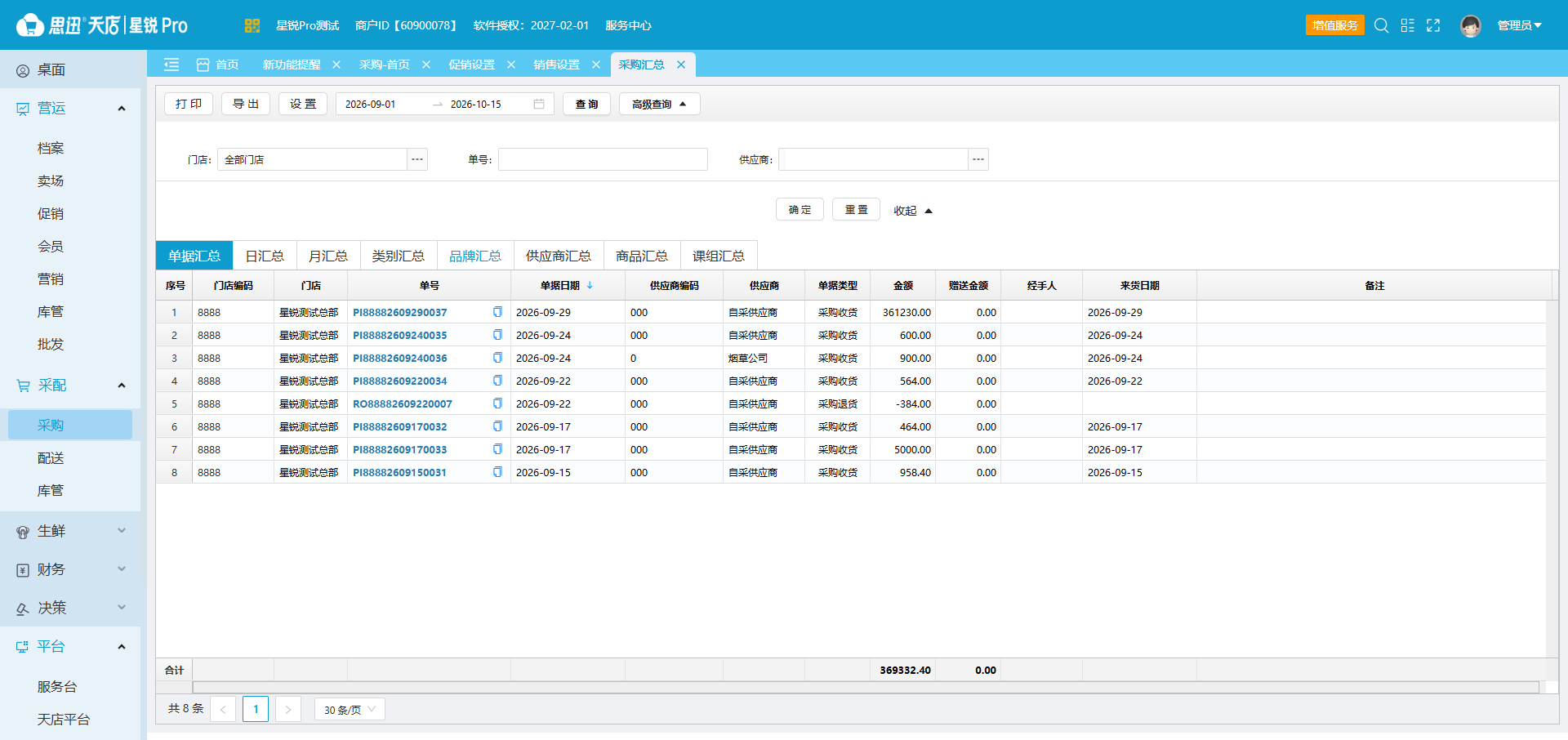This screenshot has width=1568, height=740.
Task: Close the 采购汇总 tab
Action: pyautogui.click(x=681, y=65)
